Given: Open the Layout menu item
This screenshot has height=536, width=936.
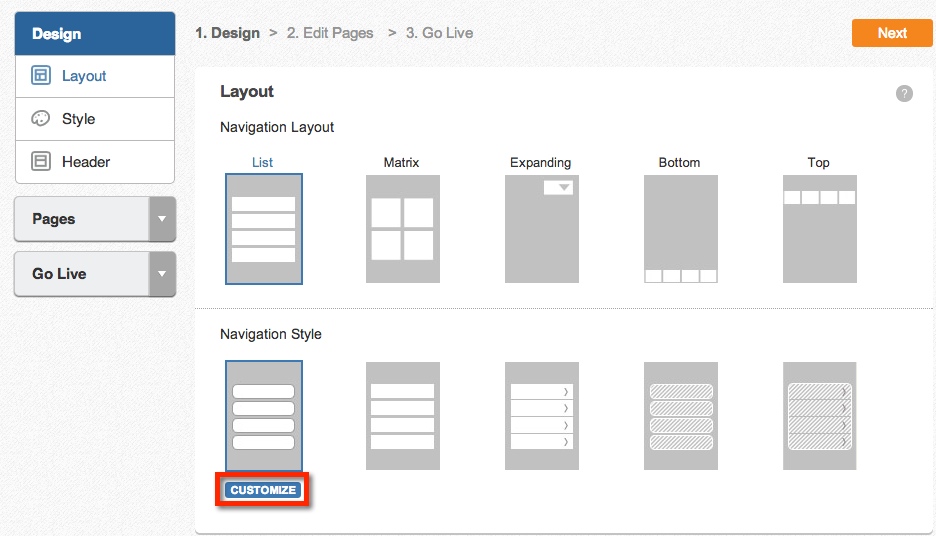Looking at the screenshot, I should pyautogui.click(x=95, y=76).
